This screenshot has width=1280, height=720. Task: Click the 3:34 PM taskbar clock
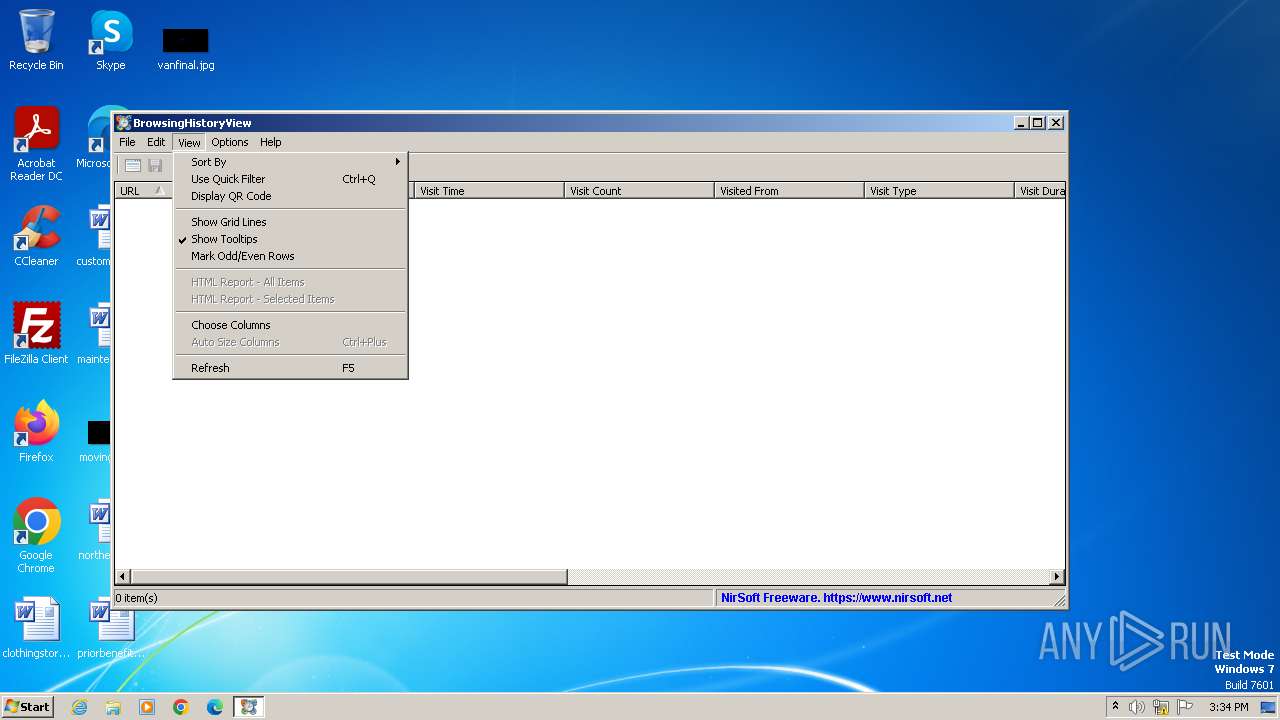coord(1228,707)
